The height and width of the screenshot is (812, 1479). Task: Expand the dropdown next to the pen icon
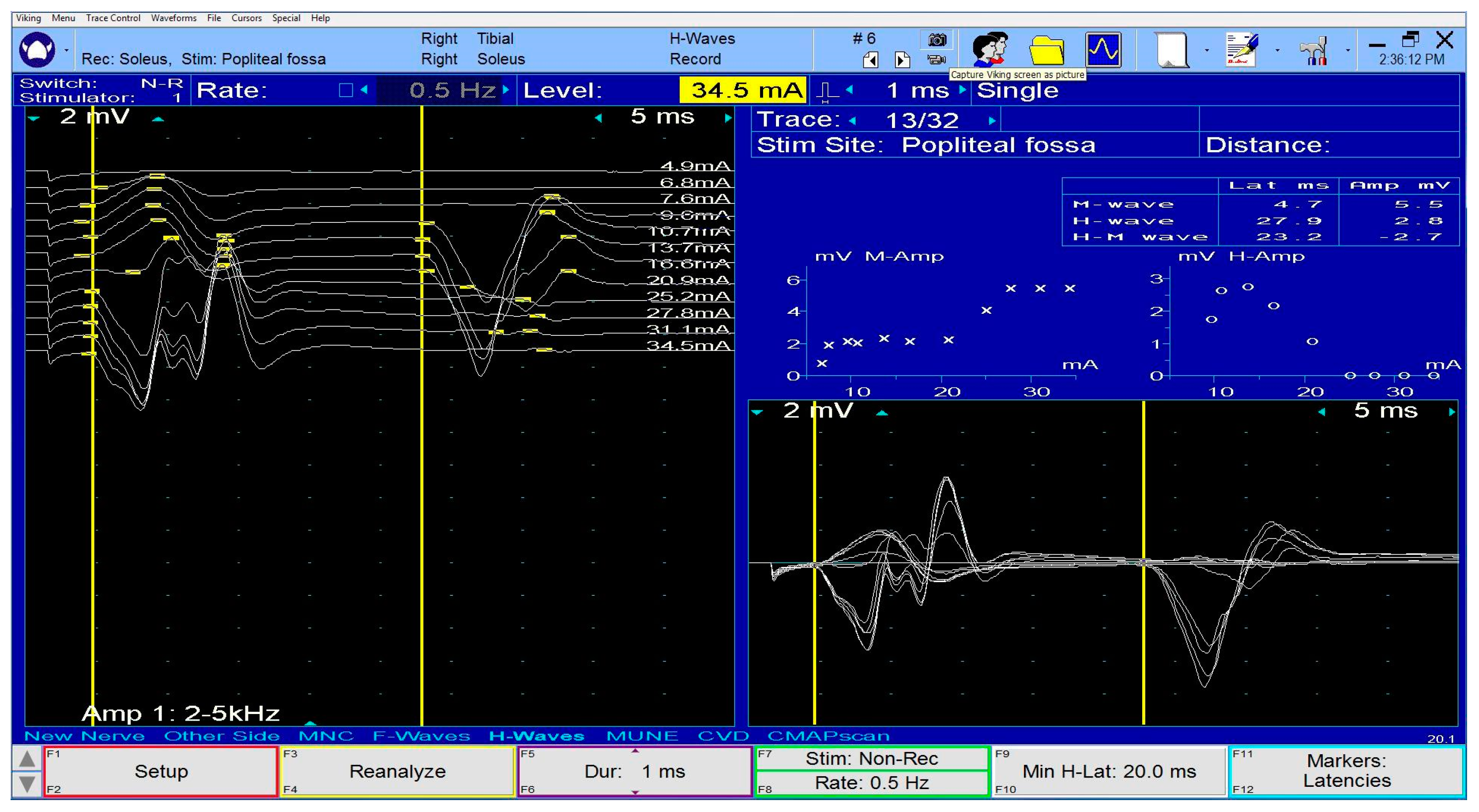click(x=1278, y=51)
